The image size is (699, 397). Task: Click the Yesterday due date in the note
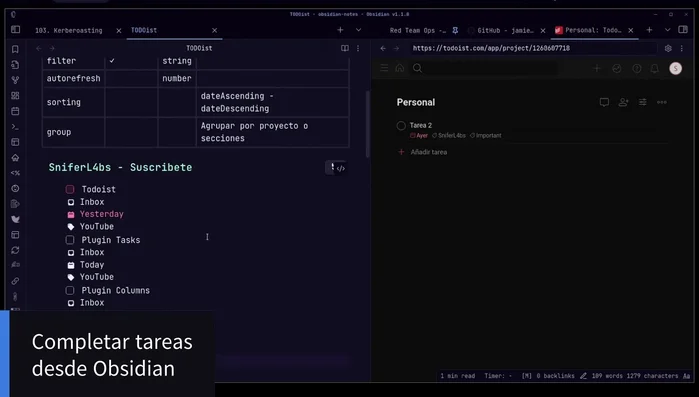[x=102, y=214]
